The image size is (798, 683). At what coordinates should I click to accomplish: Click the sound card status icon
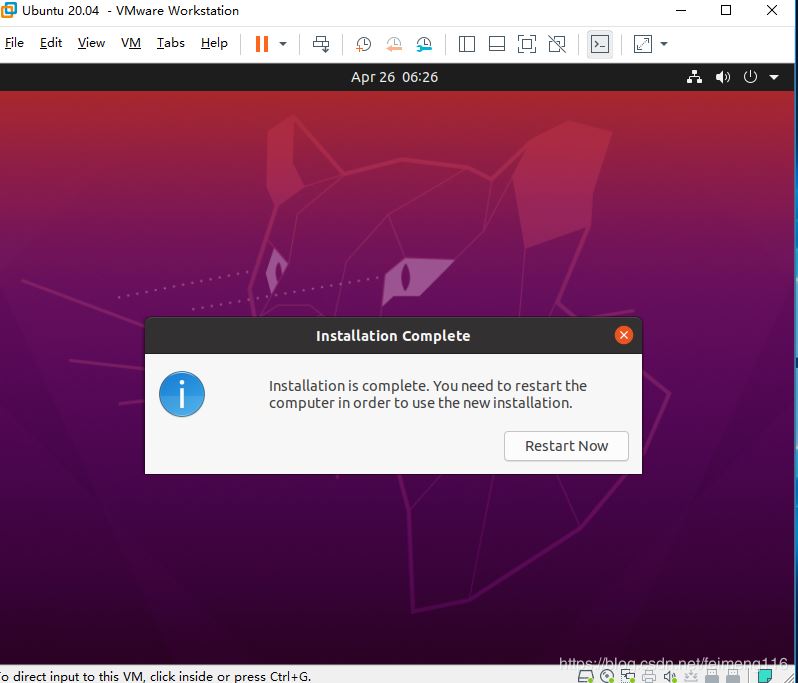click(670, 676)
